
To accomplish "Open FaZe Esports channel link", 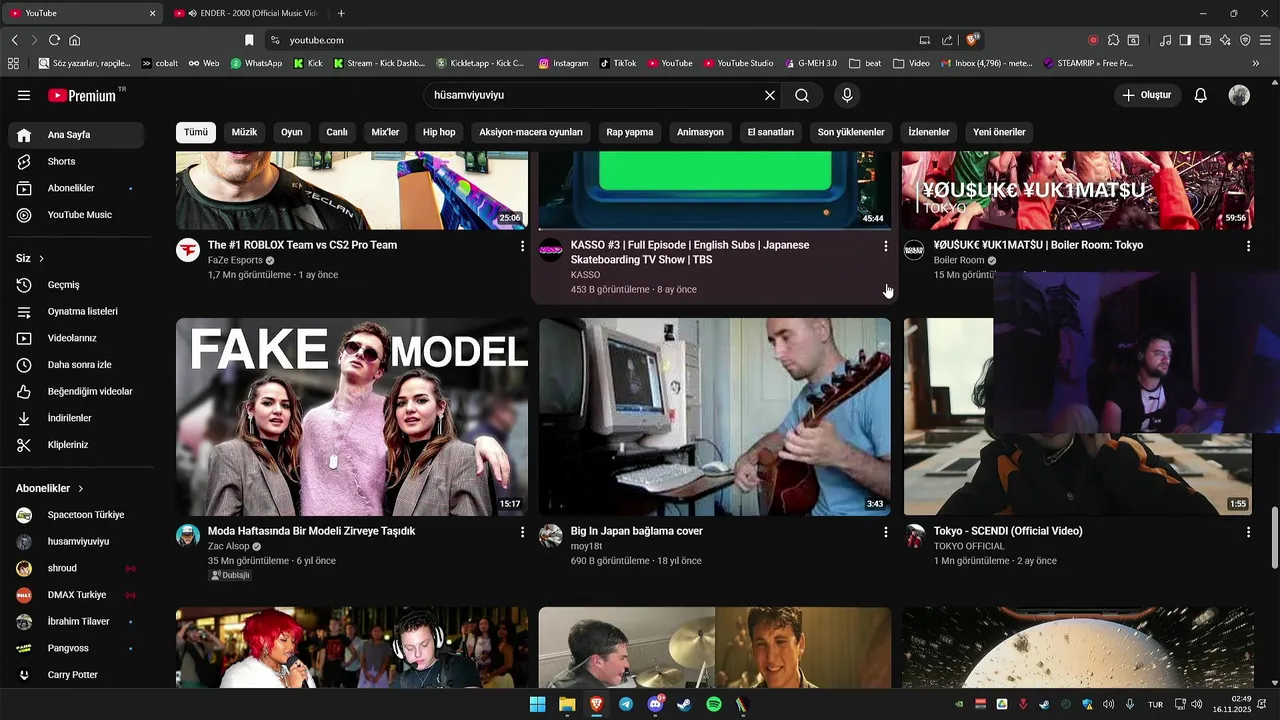I will click(235, 260).
